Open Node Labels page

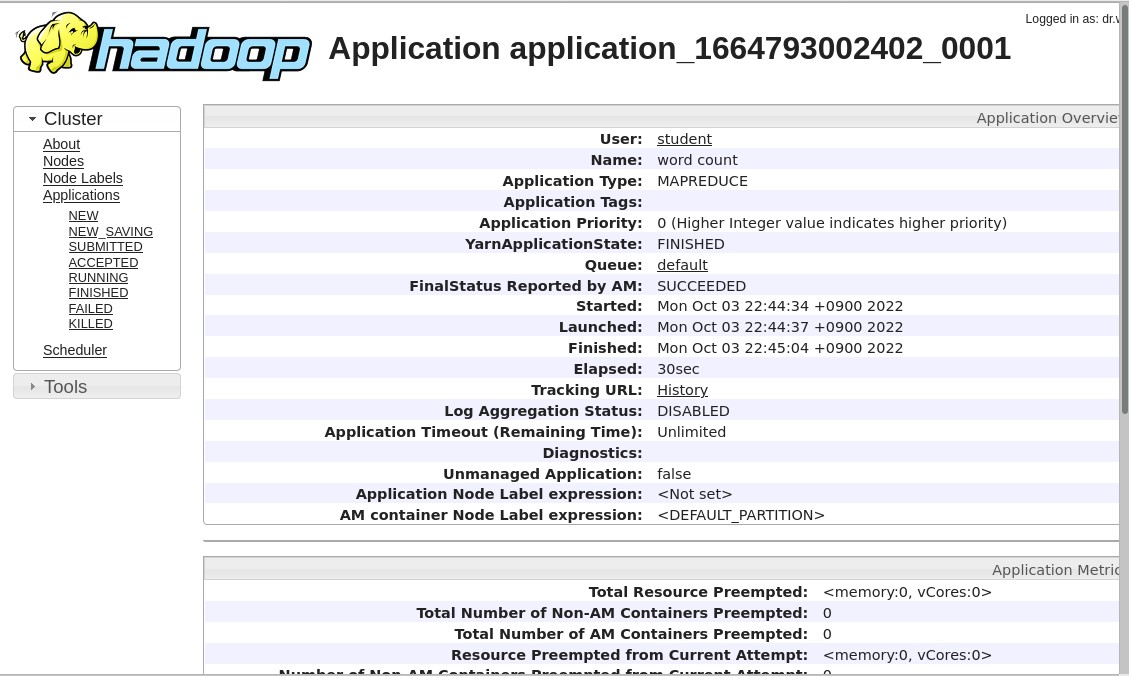pyautogui.click(x=83, y=178)
